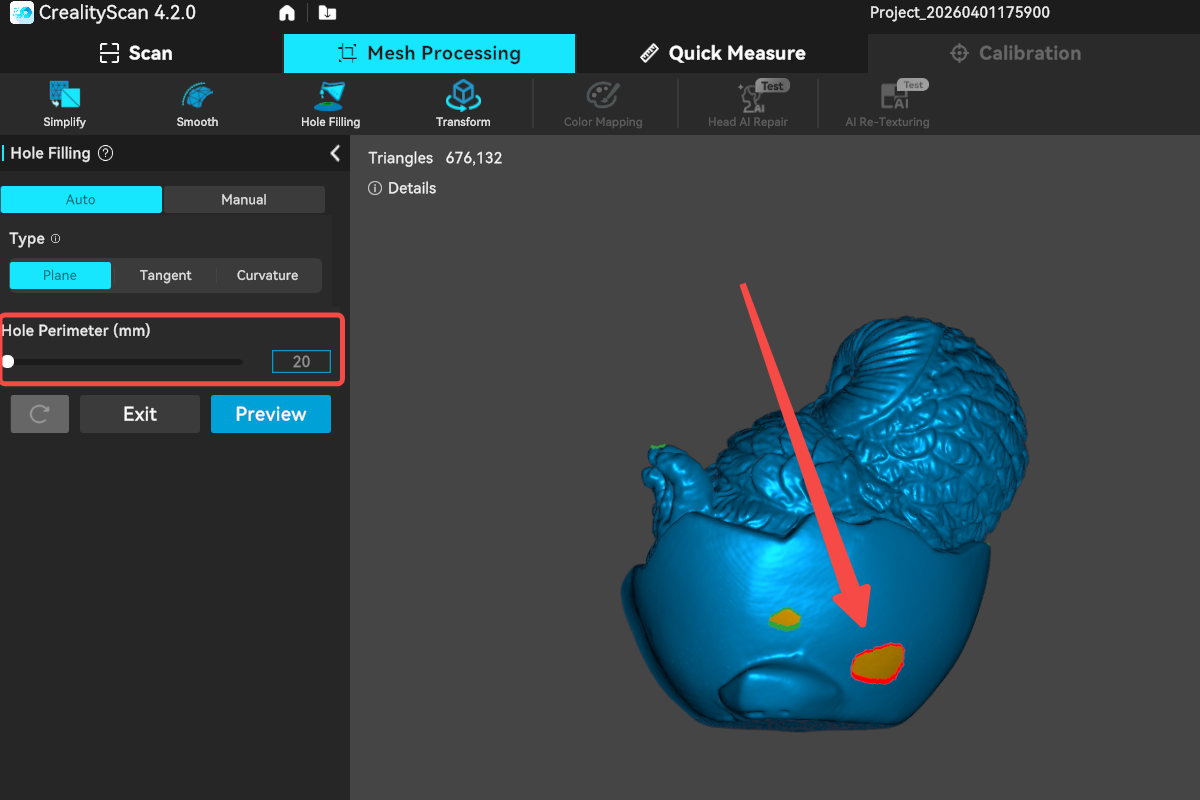This screenshot has width=1200, height=800.
Task: Click the info icon beside Type
Action: 56,239
